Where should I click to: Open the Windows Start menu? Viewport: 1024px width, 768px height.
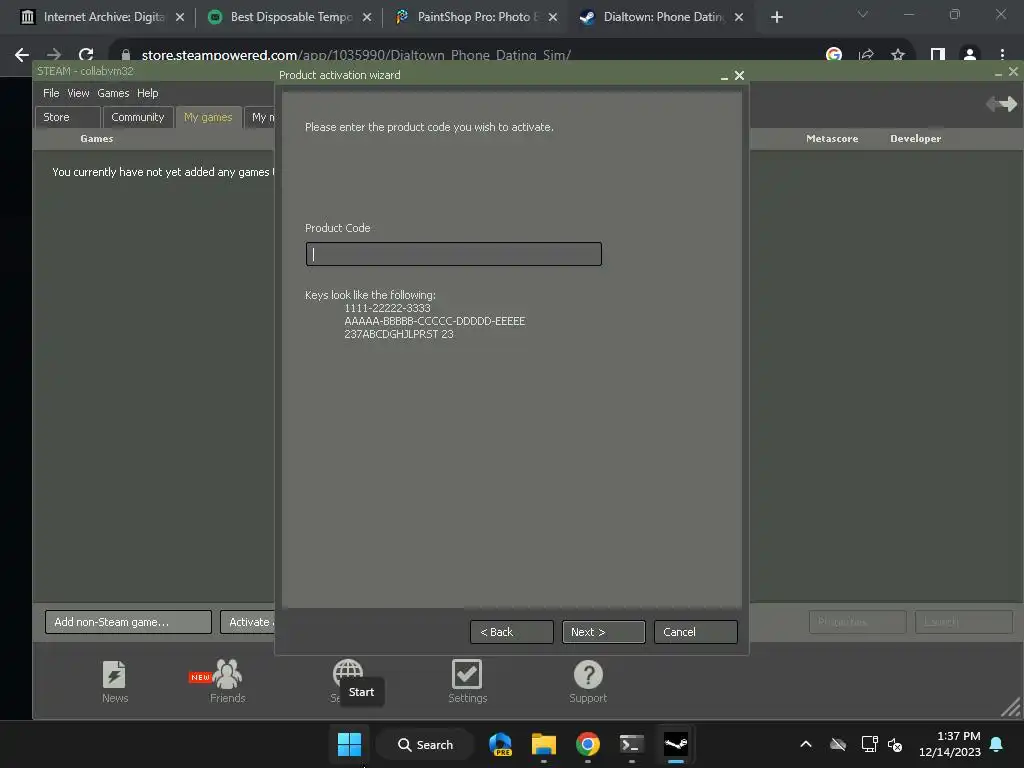(x=349, y=744)
